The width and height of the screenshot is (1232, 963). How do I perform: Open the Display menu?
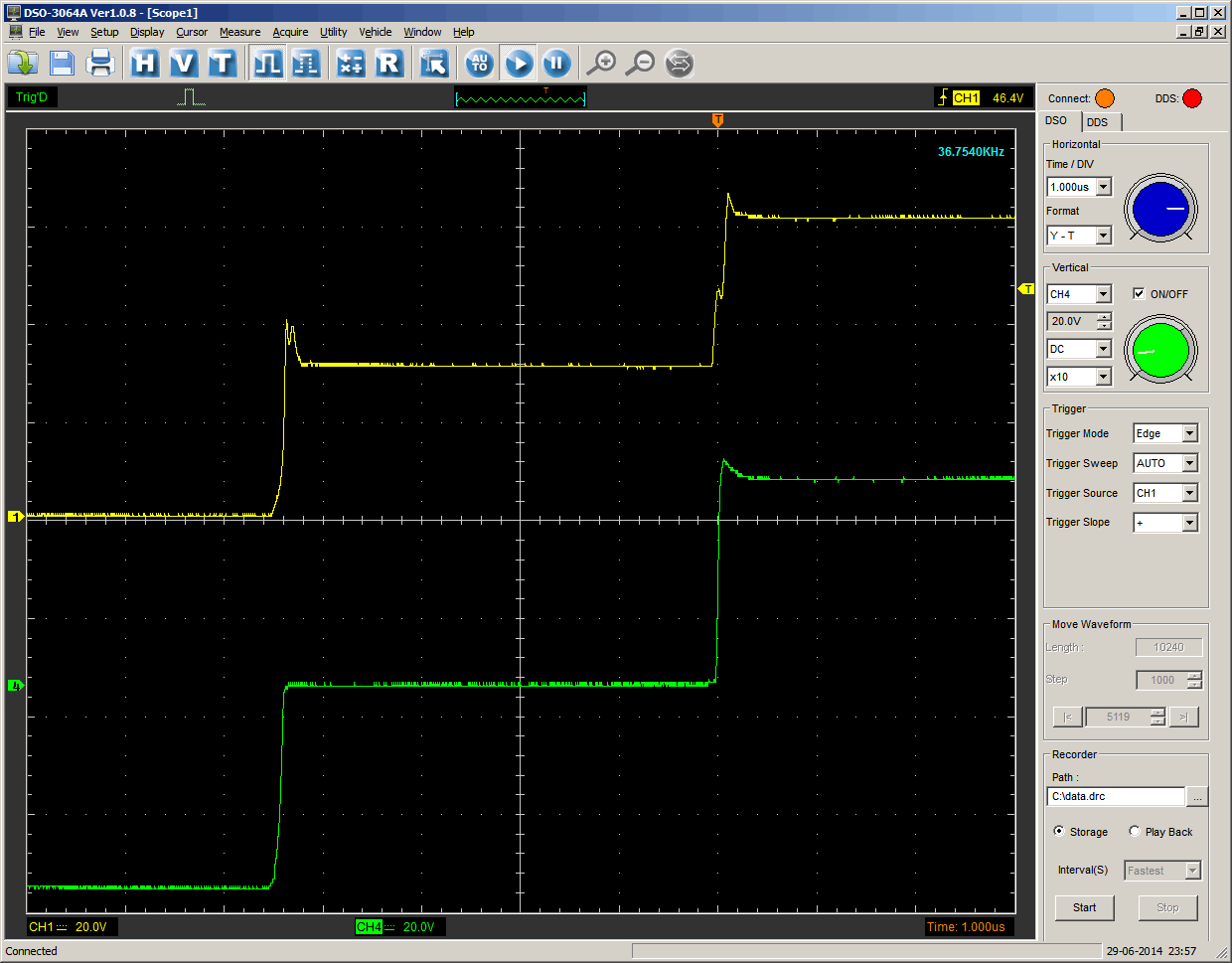147,32
